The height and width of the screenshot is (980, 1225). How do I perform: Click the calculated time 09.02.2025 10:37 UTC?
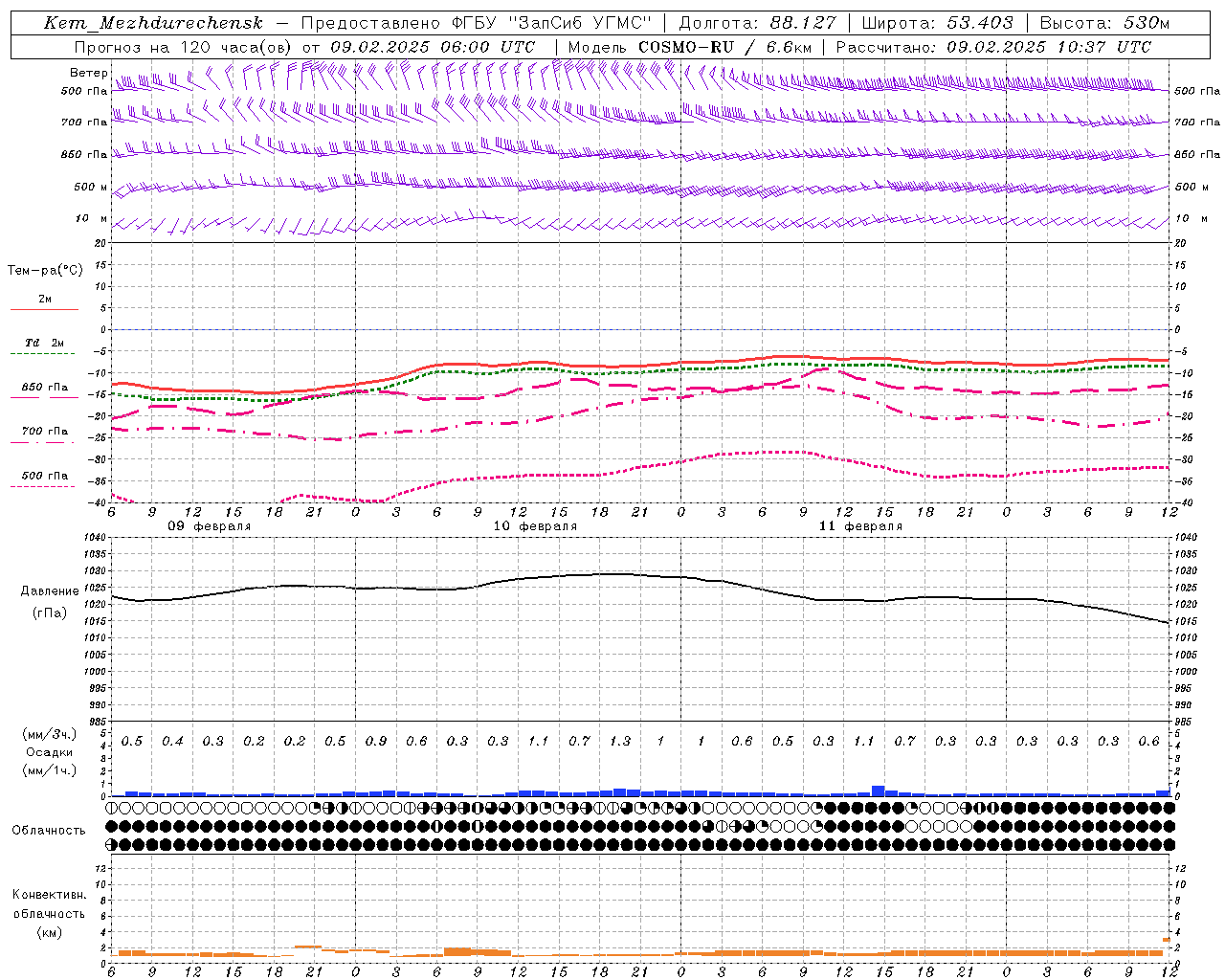pyautogui.click(x=1049, y=46)
